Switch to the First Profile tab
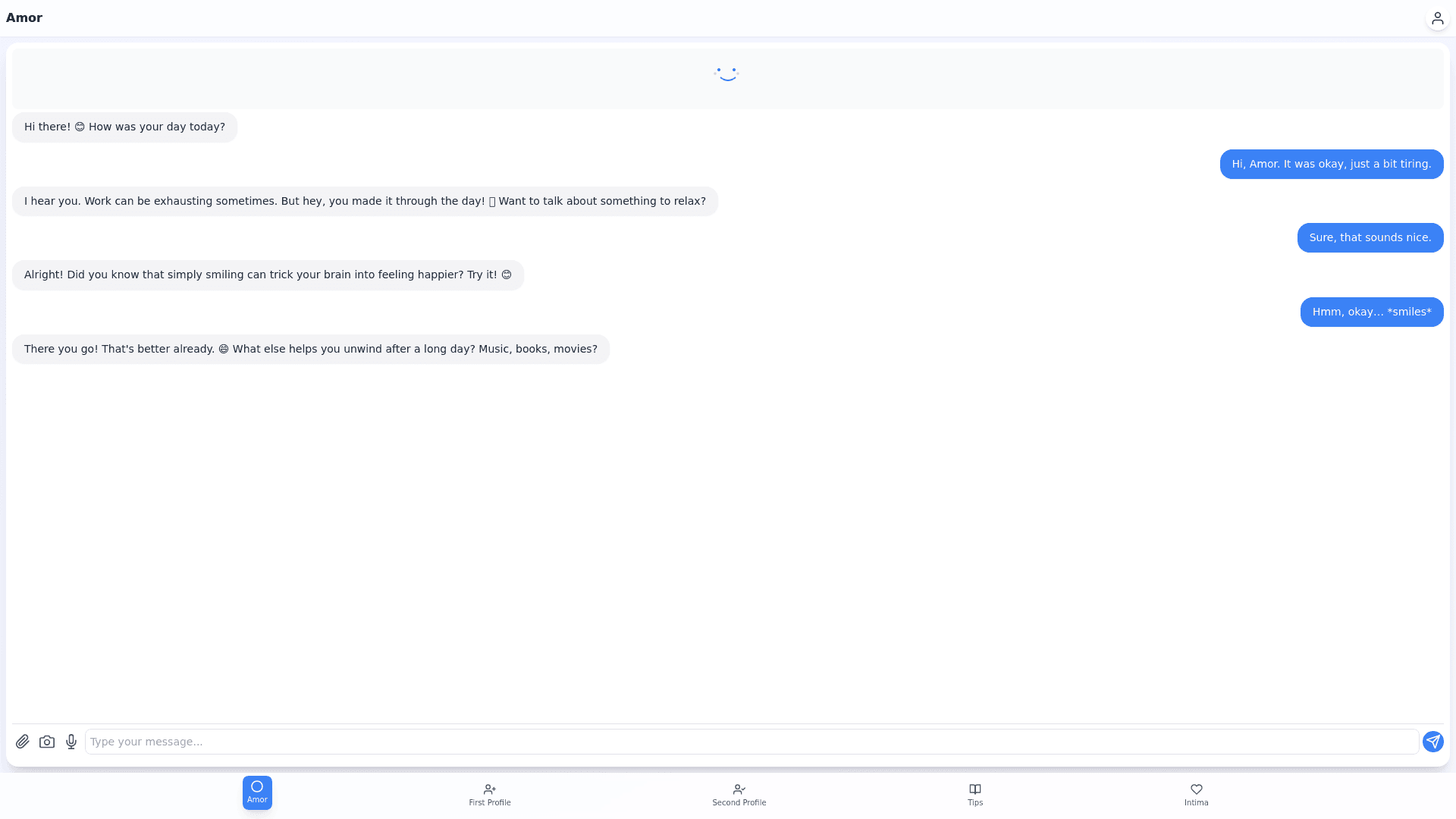Viewport: 1456px width, 819px height. (x=489, y=794)
